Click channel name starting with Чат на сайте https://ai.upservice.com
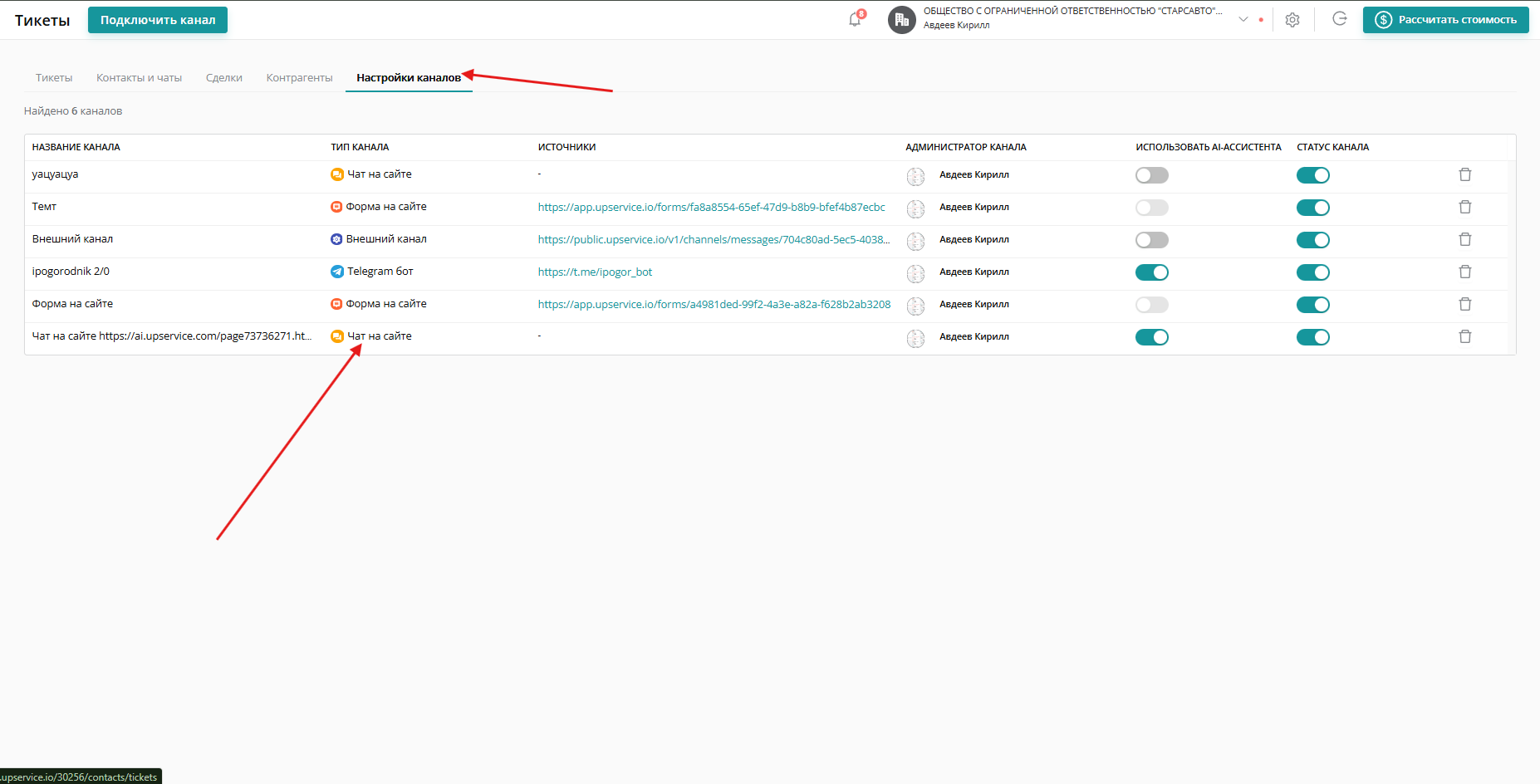 coord(172,336)
